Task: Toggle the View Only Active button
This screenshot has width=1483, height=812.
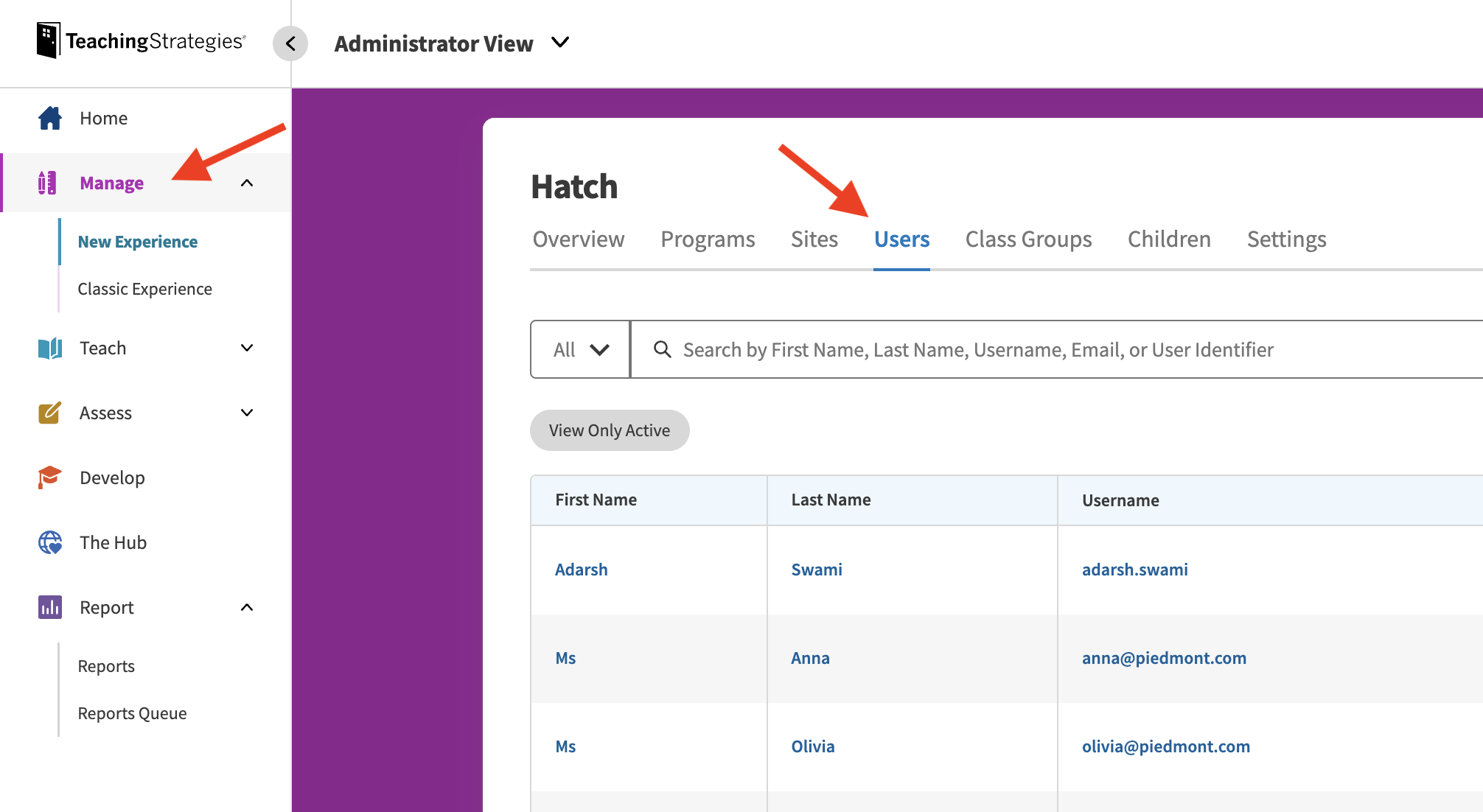Action: coord(610,430)
